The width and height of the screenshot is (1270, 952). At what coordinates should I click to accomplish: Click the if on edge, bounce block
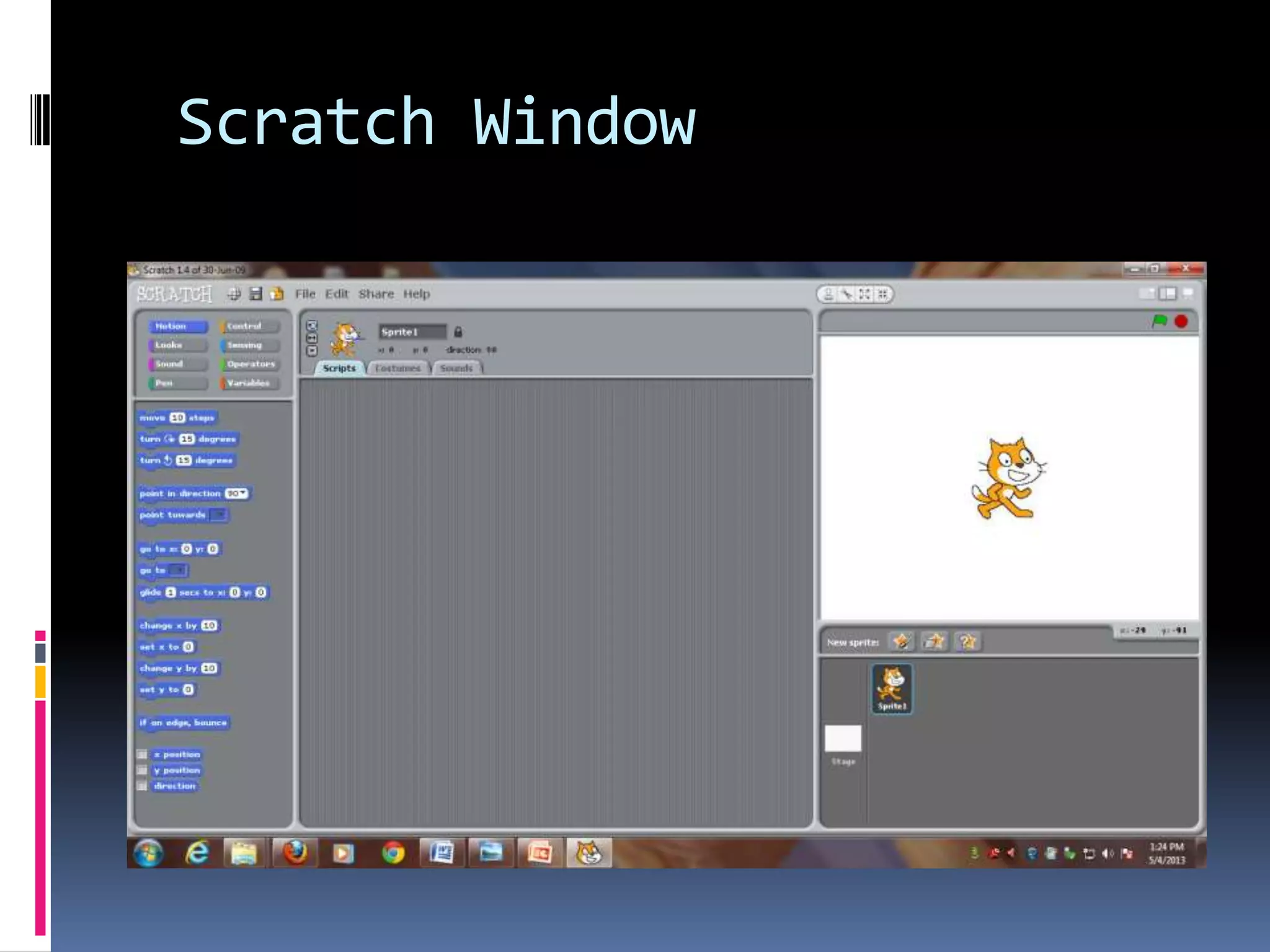[x=184, y=723]
